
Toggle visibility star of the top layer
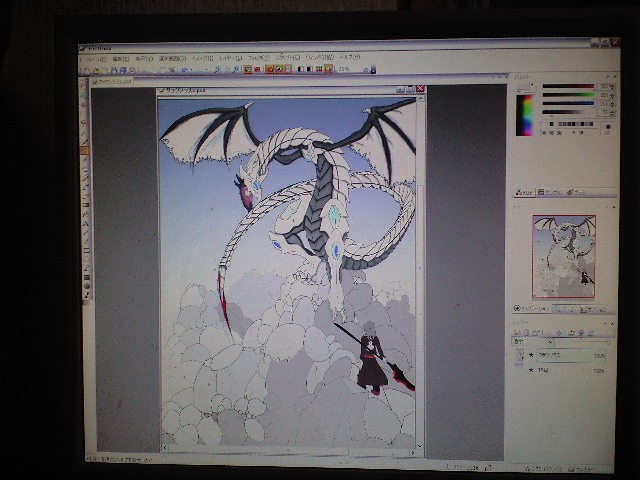(531, 354)
